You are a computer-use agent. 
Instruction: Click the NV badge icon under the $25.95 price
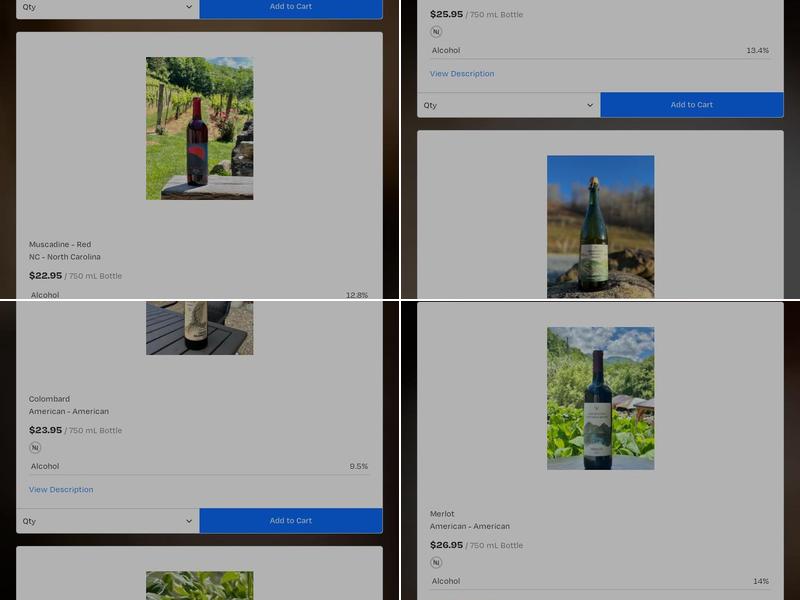tap(436, 32)
